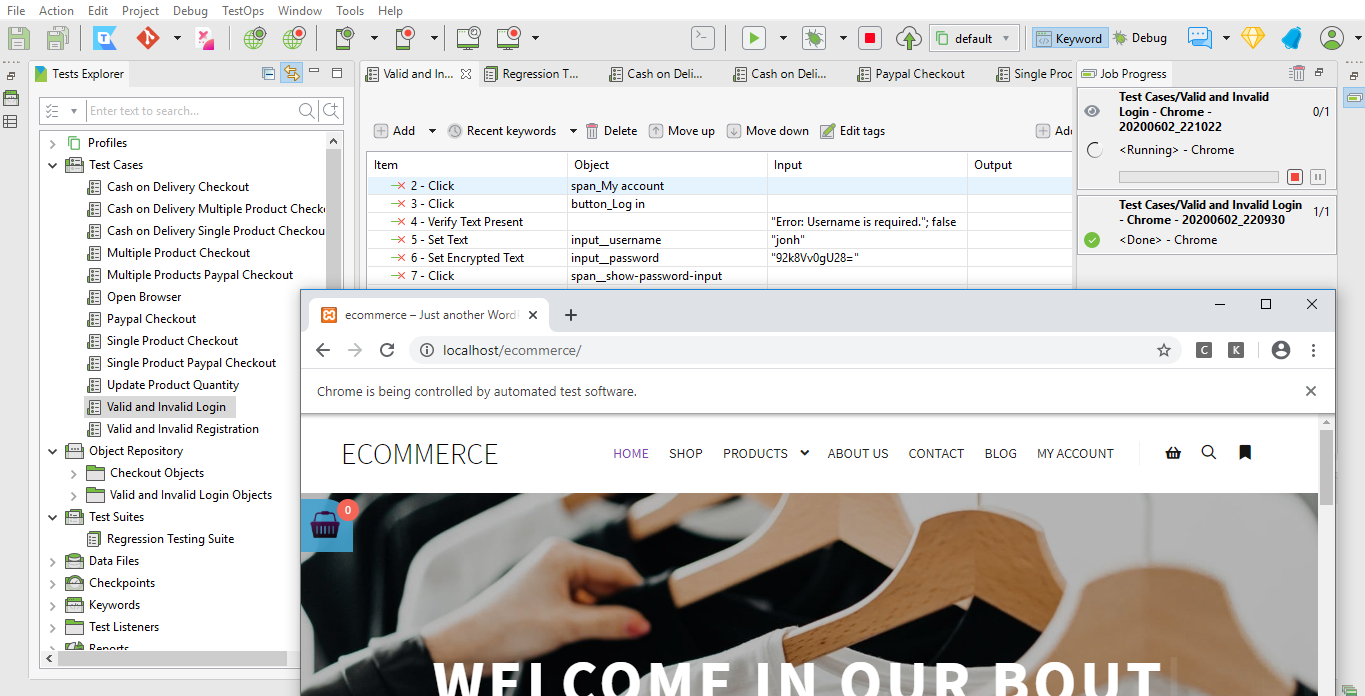Click Collapse All icon in Tests Explorer

[x=268, y=73]
